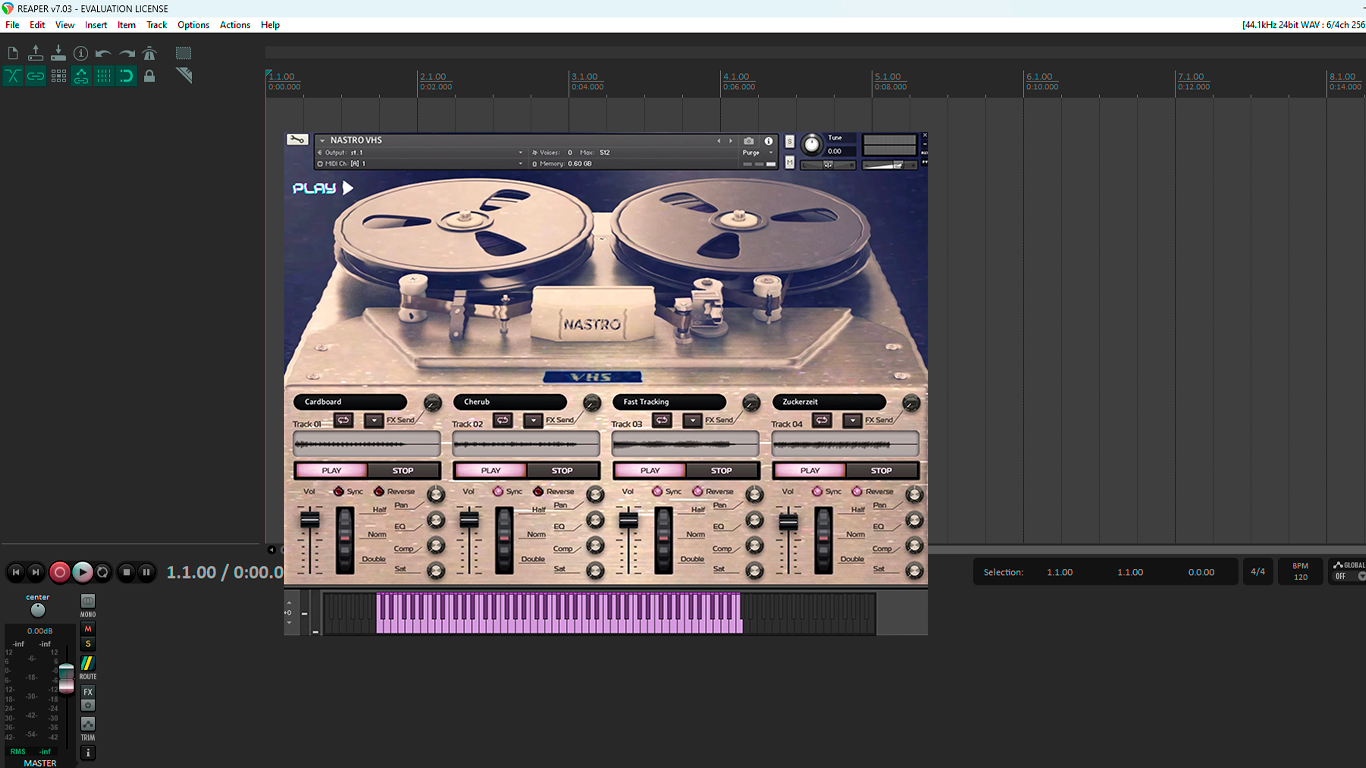Go to project start with the transport button
Screen dimensions: 1366x768
pos(15,572)
